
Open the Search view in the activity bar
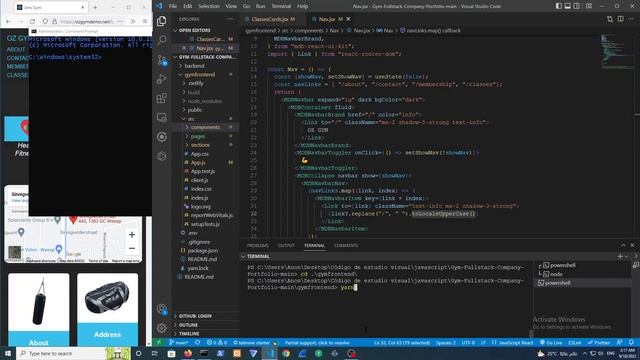[162, 40]
